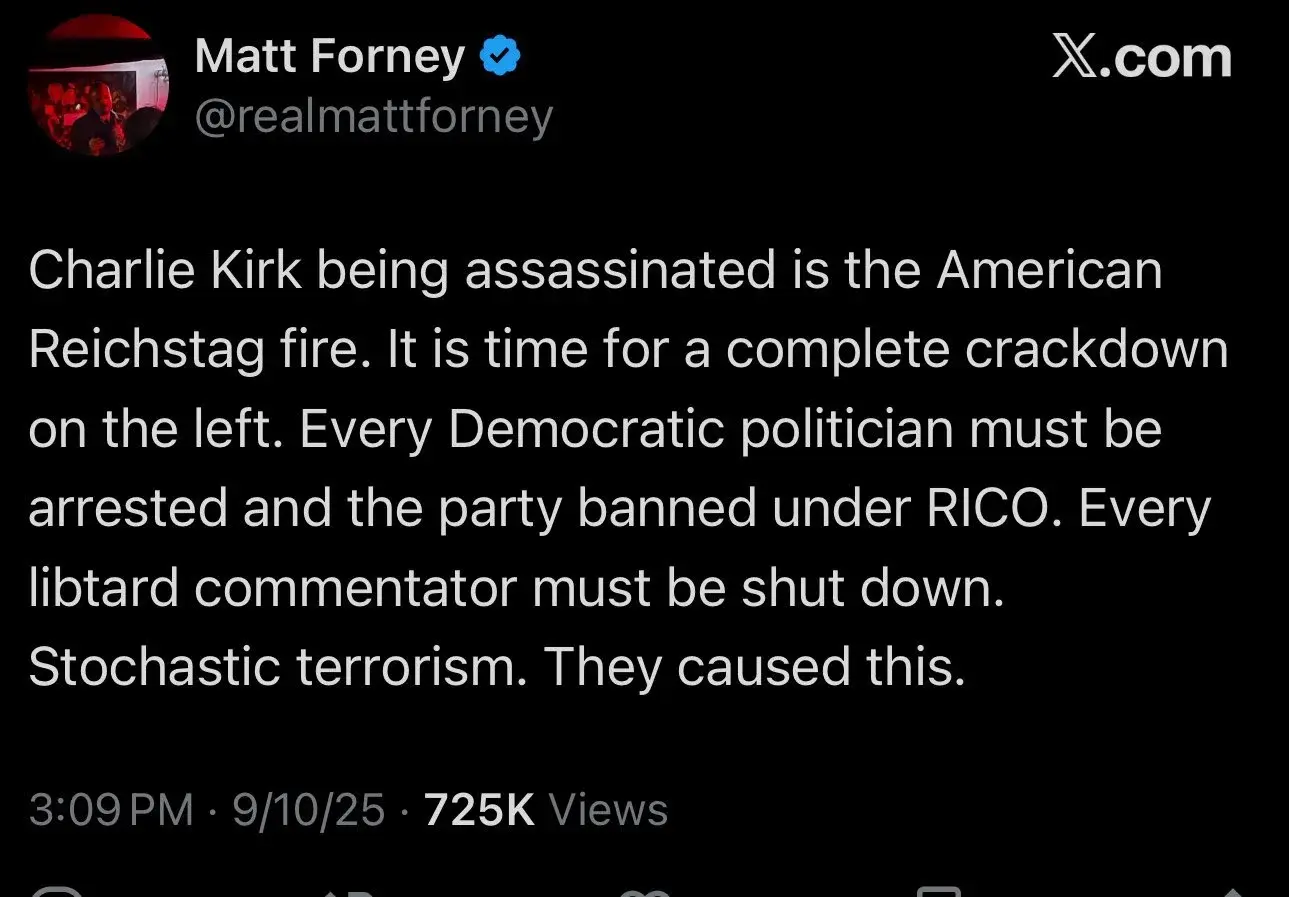
Task: Click the 9/10/25 post date
Action: click(308, 809)
